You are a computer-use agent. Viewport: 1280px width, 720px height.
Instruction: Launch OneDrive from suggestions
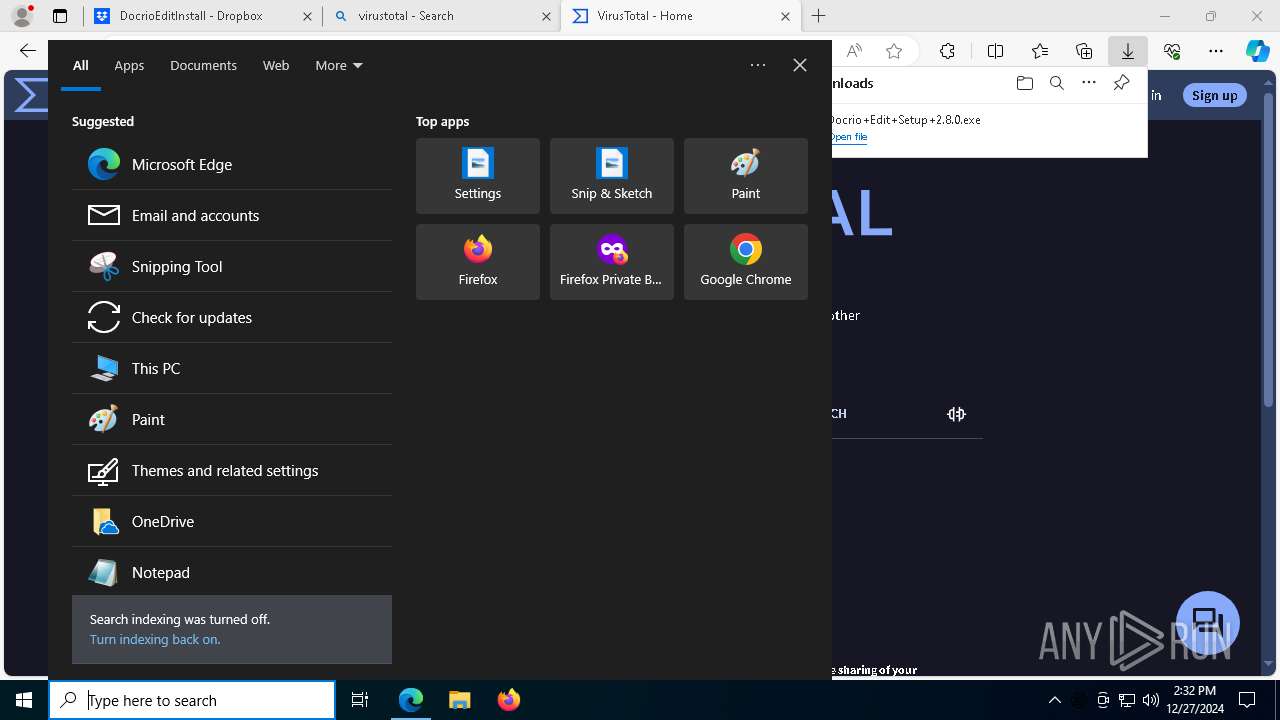click(232, 521)
